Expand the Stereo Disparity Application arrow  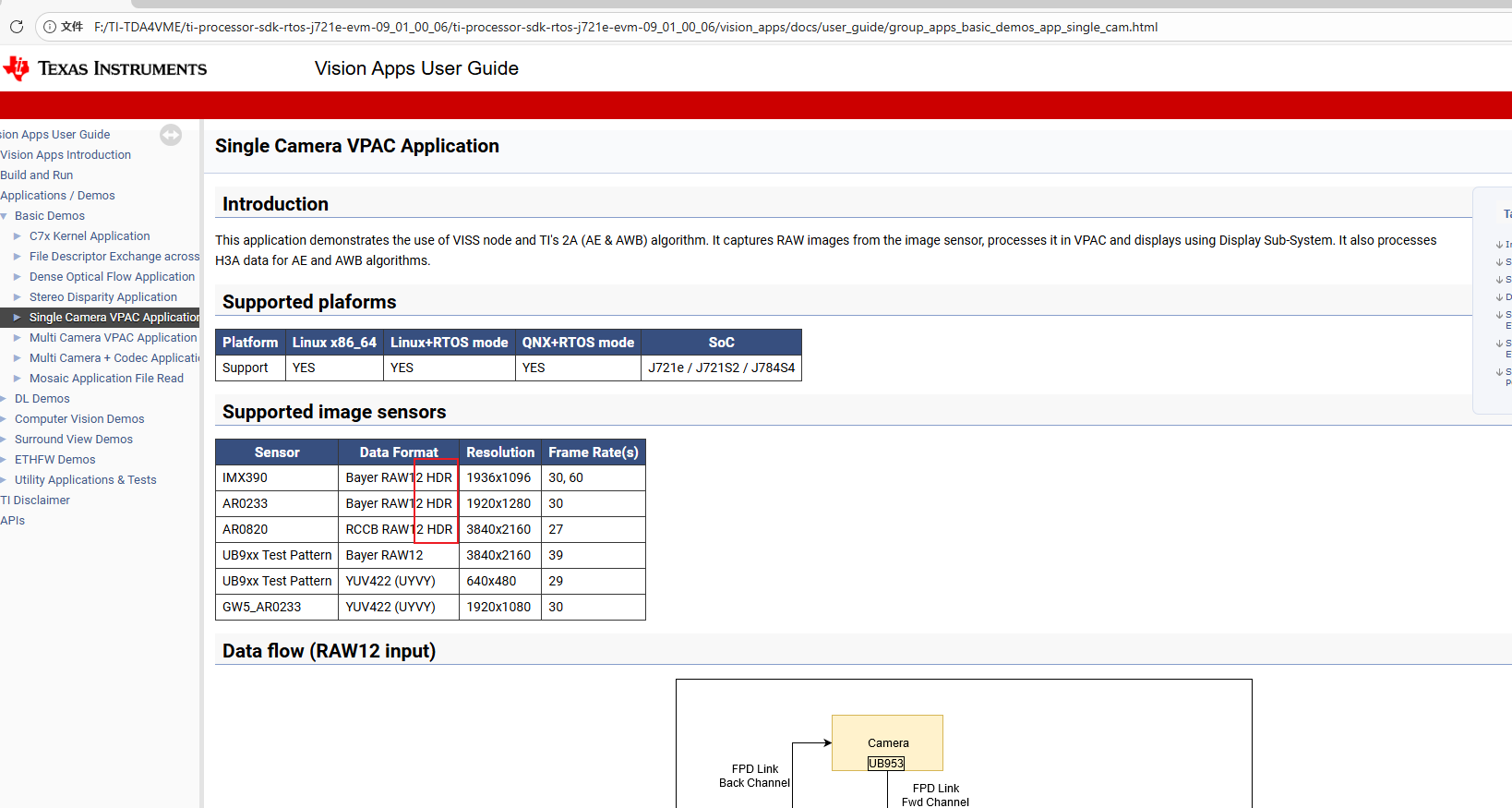pyautogui.click(x=18, y=297)
